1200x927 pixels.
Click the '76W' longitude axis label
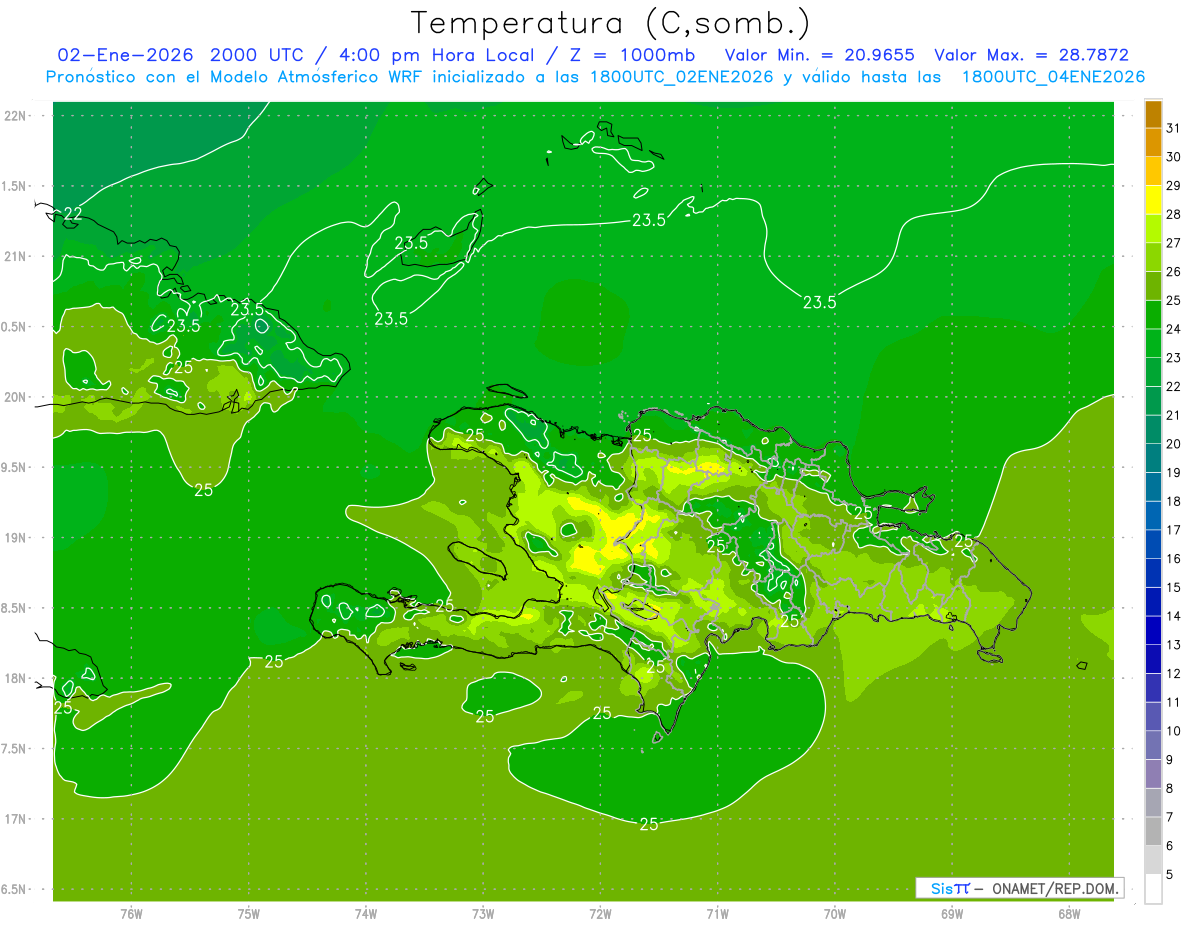click(131, 914)
